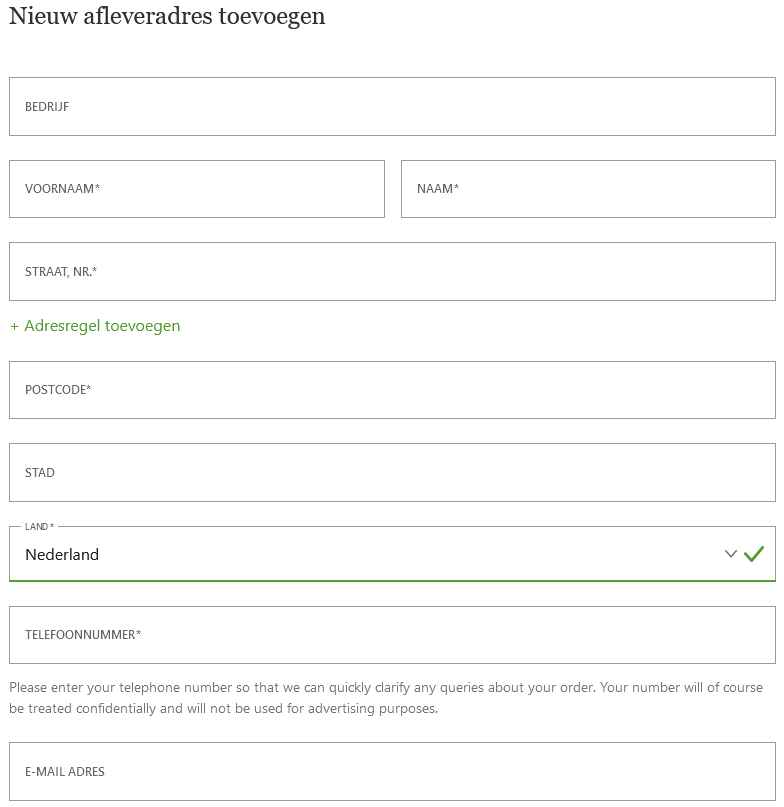Select the NAAM* surname input field
The height and width of the screenshot is (807, 784).
pyautogui.click(x=588, y=189)
